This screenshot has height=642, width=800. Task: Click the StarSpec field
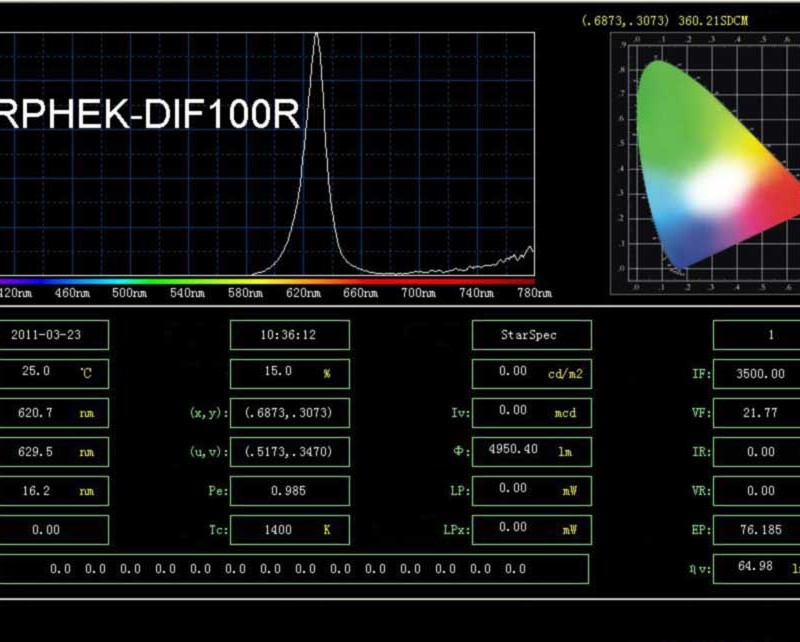530,335
